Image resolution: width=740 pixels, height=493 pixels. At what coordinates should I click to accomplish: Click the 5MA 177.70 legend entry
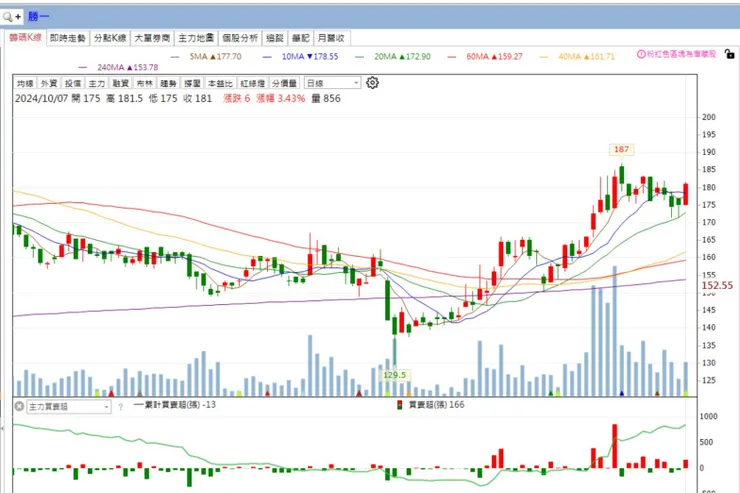click(206, 57)
